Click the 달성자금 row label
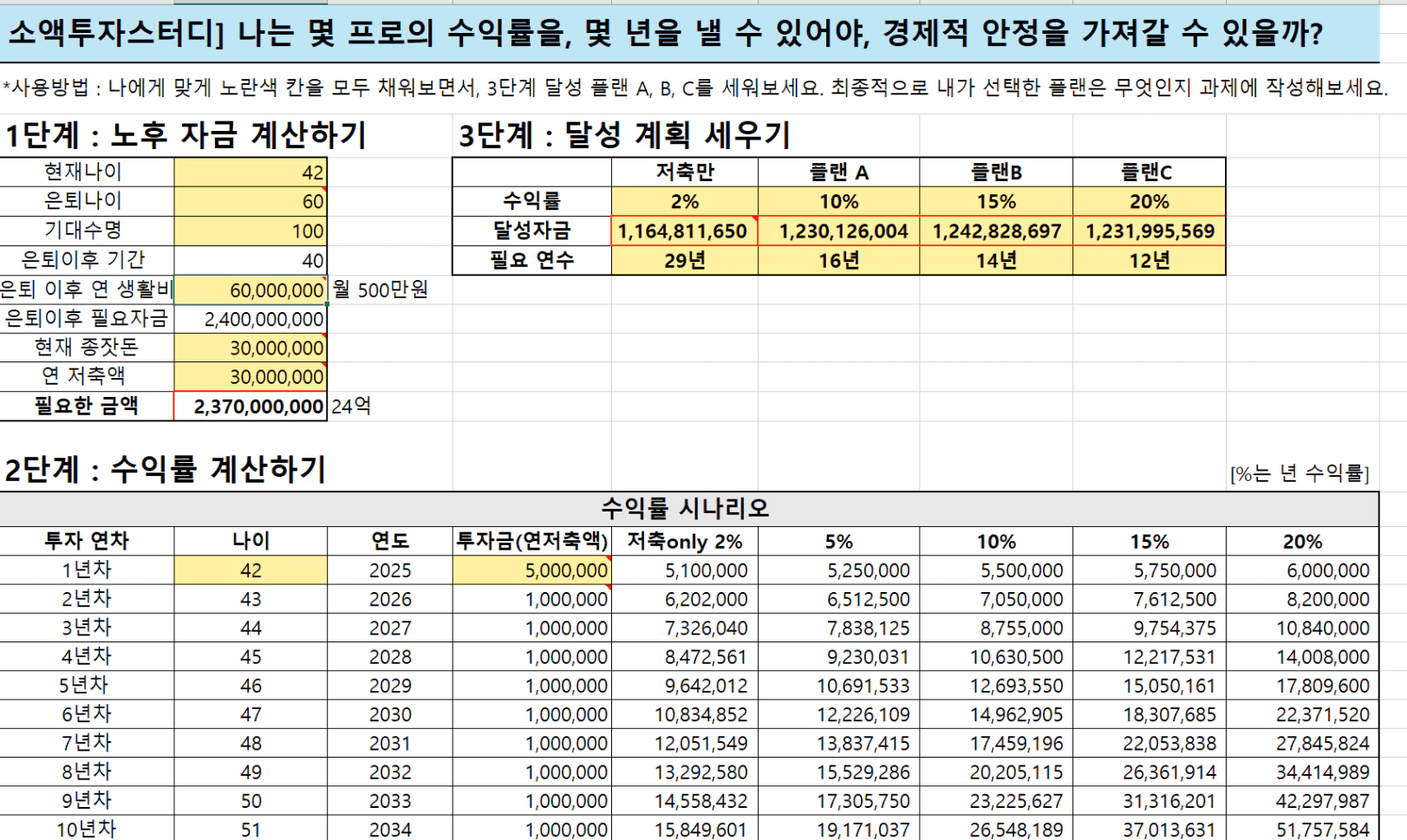The width and height of the screenshot is (1407, 840). (531, 231)
